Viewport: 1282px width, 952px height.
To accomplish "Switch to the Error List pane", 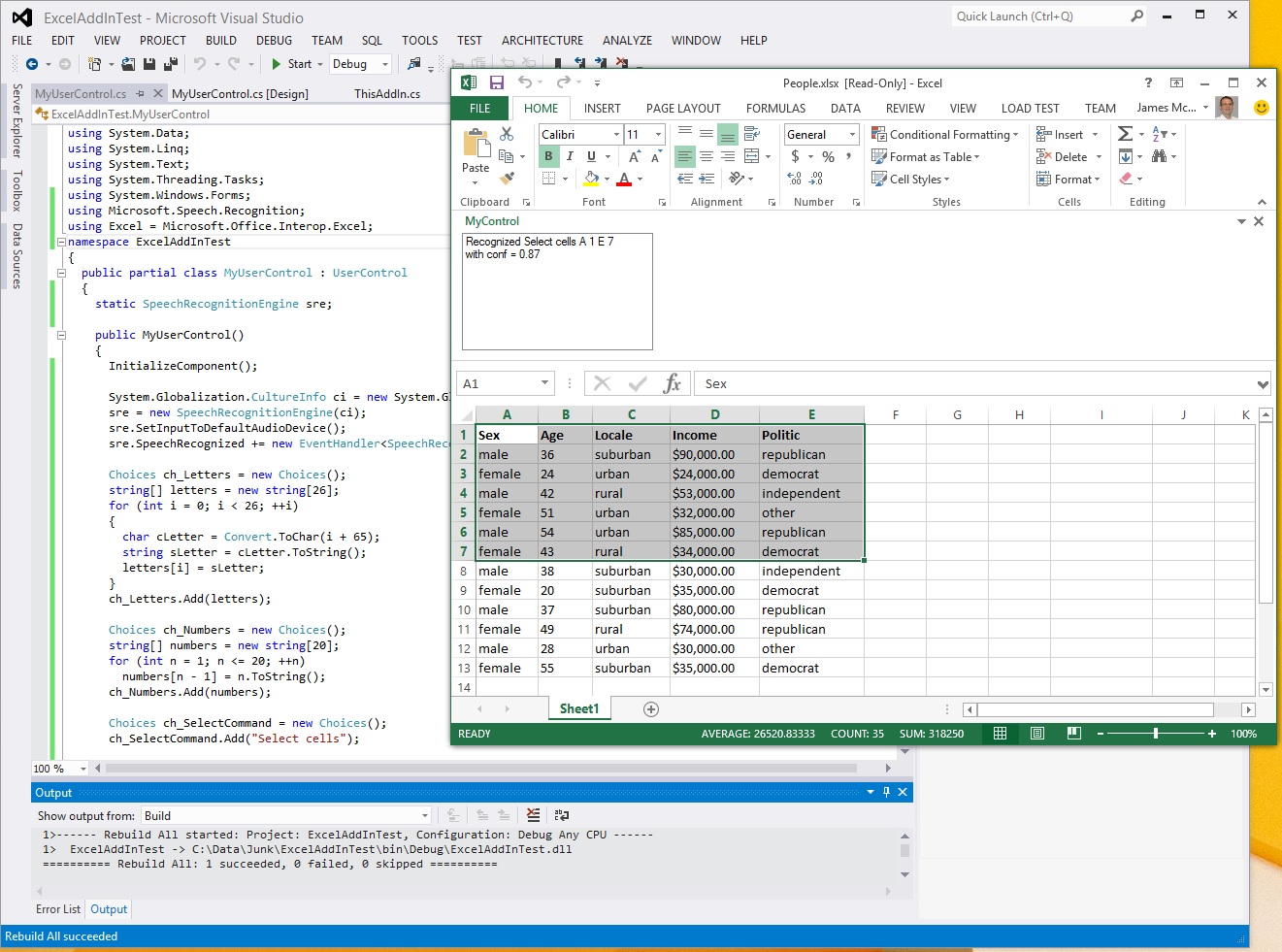I will click(x=58, y=909).
